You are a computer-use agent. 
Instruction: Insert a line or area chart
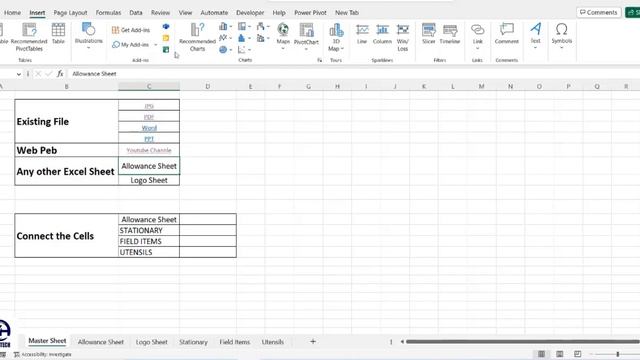click(x=223, y=38)
